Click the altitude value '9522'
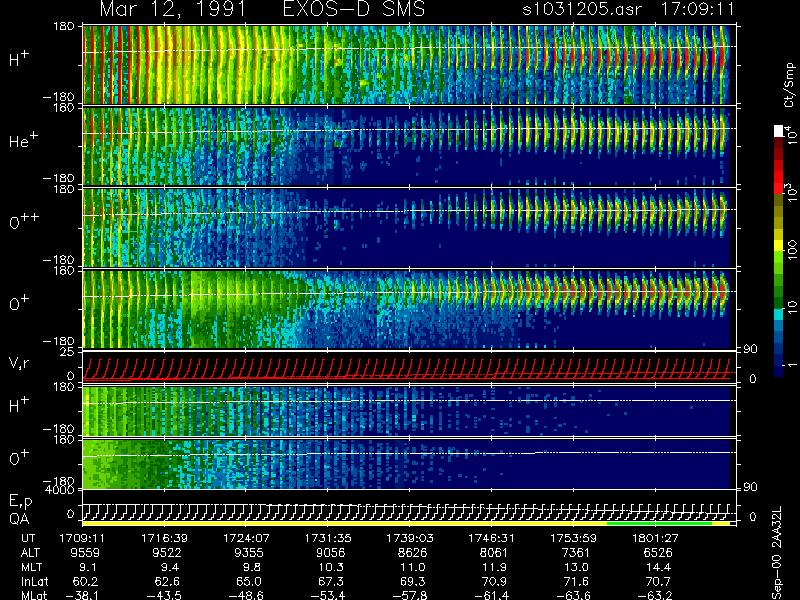The image size is (800, 600). tap(166, 553)
